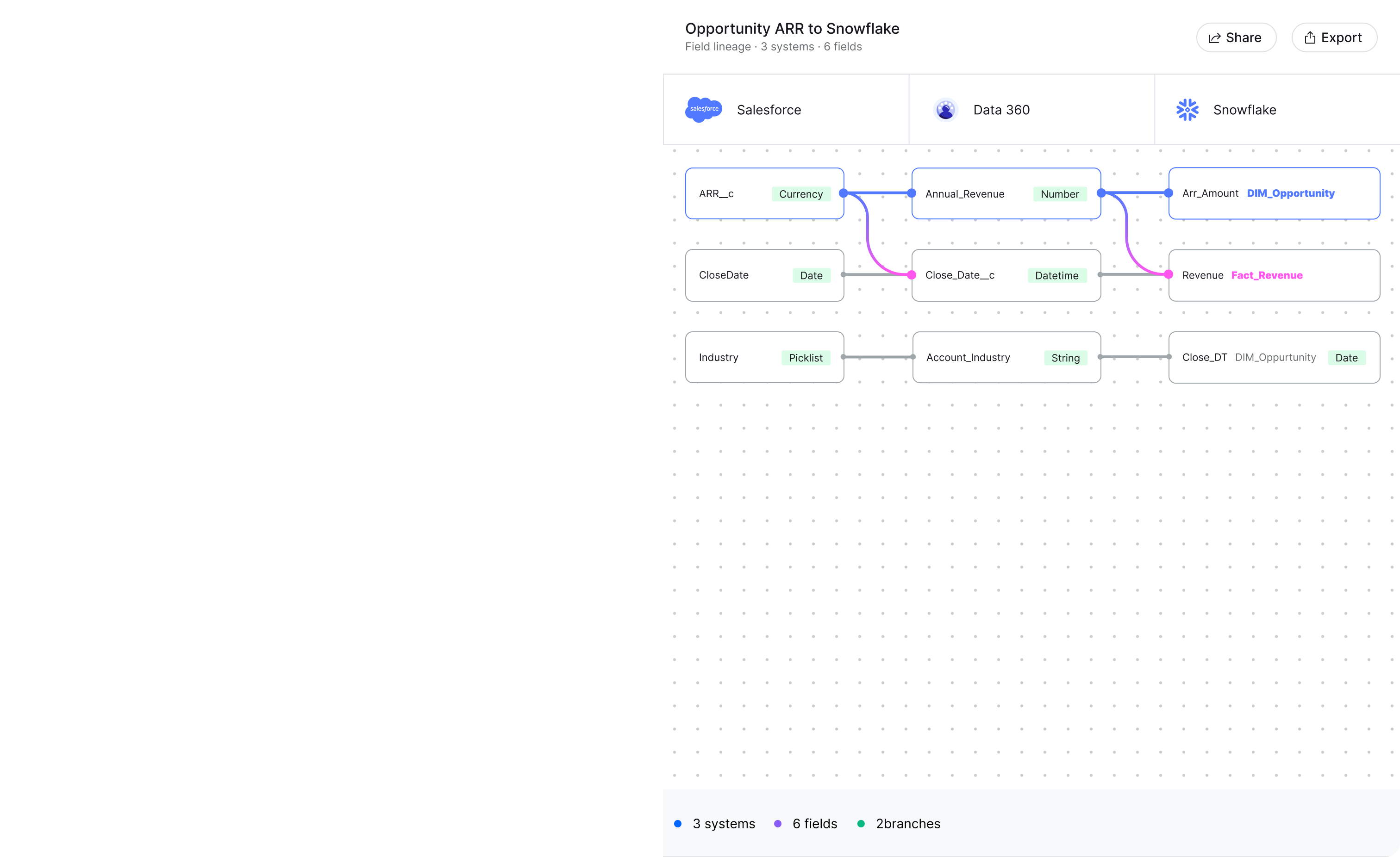Select the CloseDate field node
Viewport: 1400px width, 857px height.
pyautogui.click(x=738, y=275)
